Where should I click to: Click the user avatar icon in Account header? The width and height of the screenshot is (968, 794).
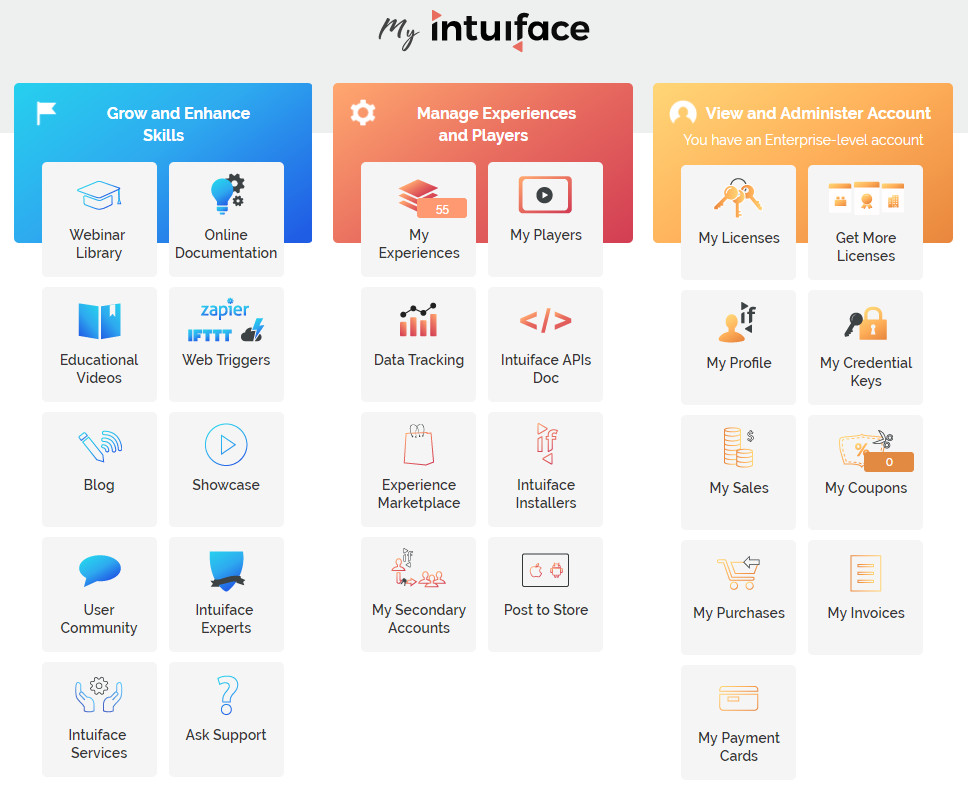pyautogui.click(x=683, y=113)
